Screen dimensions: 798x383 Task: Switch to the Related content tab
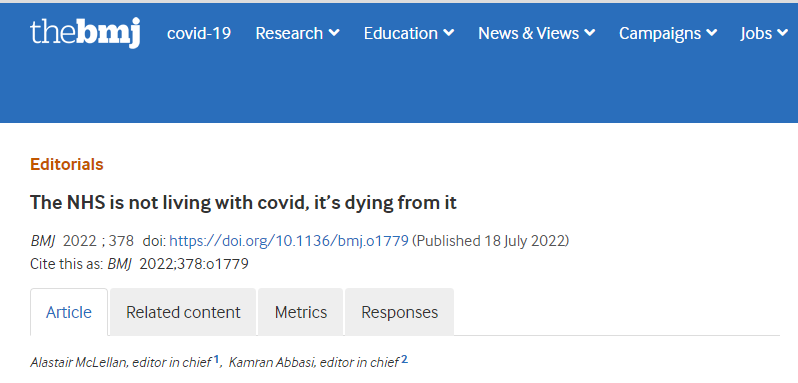click(x=183, y=312)
